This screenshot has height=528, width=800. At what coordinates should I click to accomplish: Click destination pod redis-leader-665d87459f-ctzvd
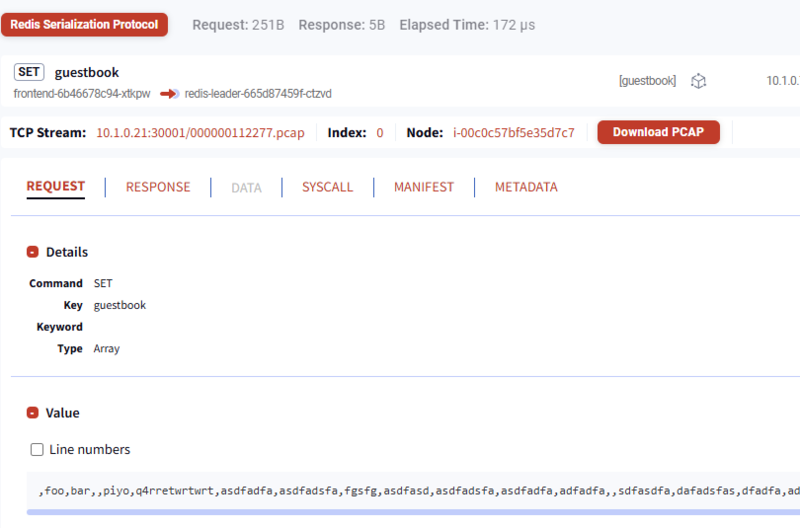point(258,94)
